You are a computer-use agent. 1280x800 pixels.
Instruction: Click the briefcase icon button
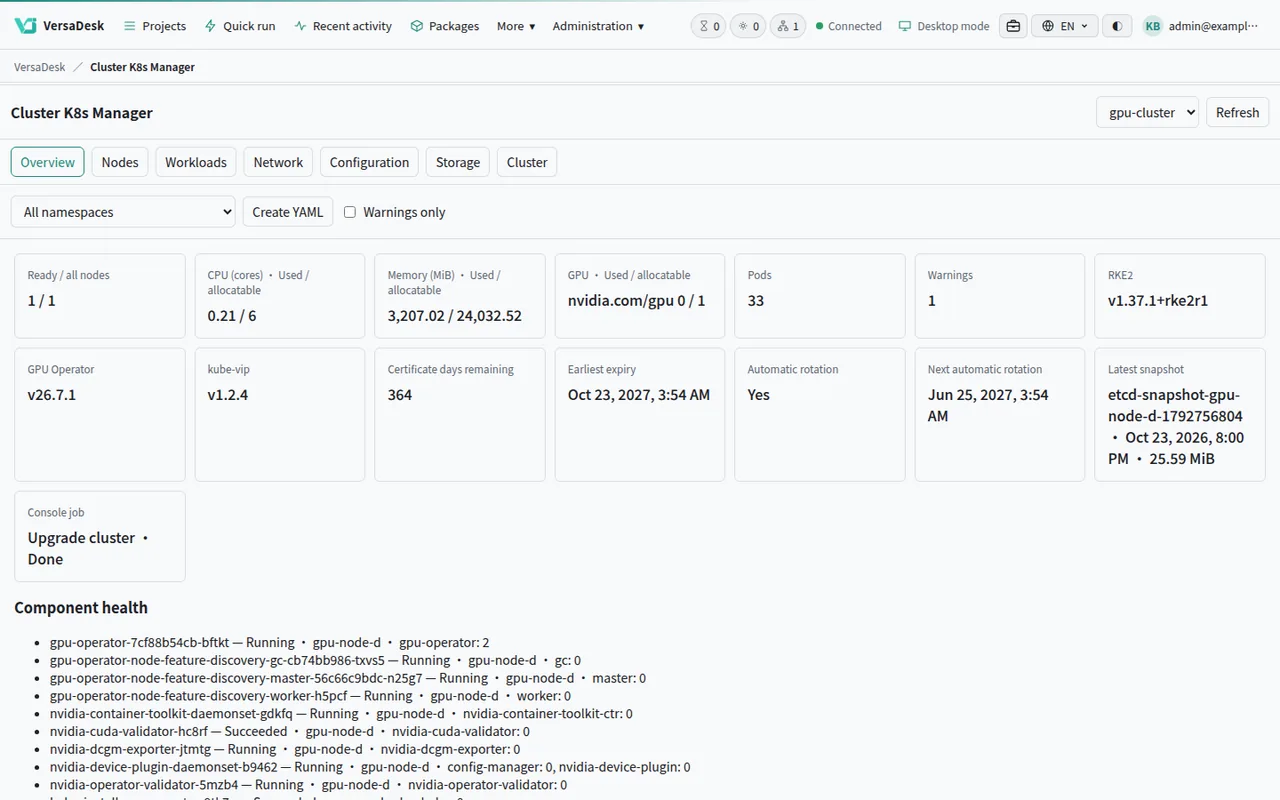click(x=1013, y=26)
